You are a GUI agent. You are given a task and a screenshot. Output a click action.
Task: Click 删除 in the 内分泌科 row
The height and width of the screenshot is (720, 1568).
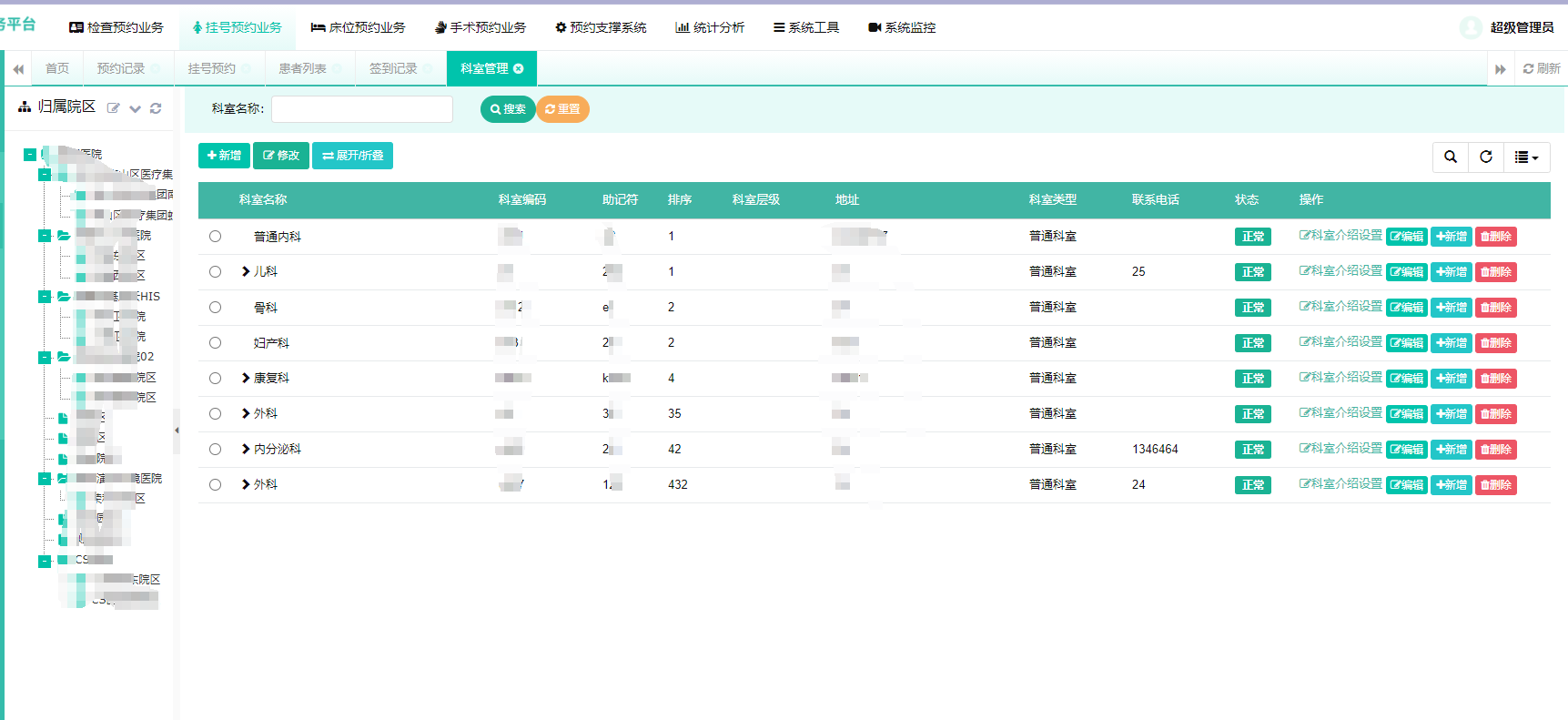tap(1496, 450)
